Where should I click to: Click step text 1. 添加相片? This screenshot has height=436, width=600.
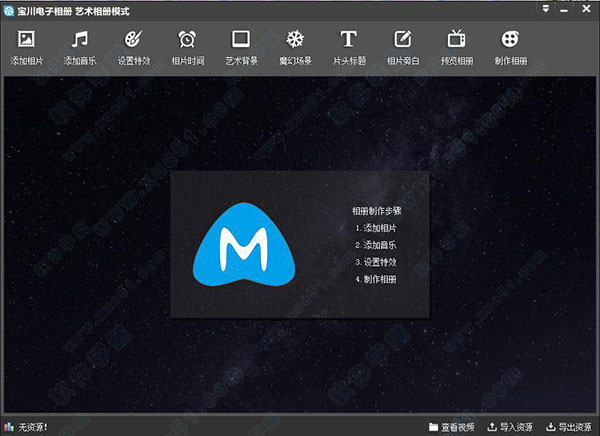coord(375,228)
